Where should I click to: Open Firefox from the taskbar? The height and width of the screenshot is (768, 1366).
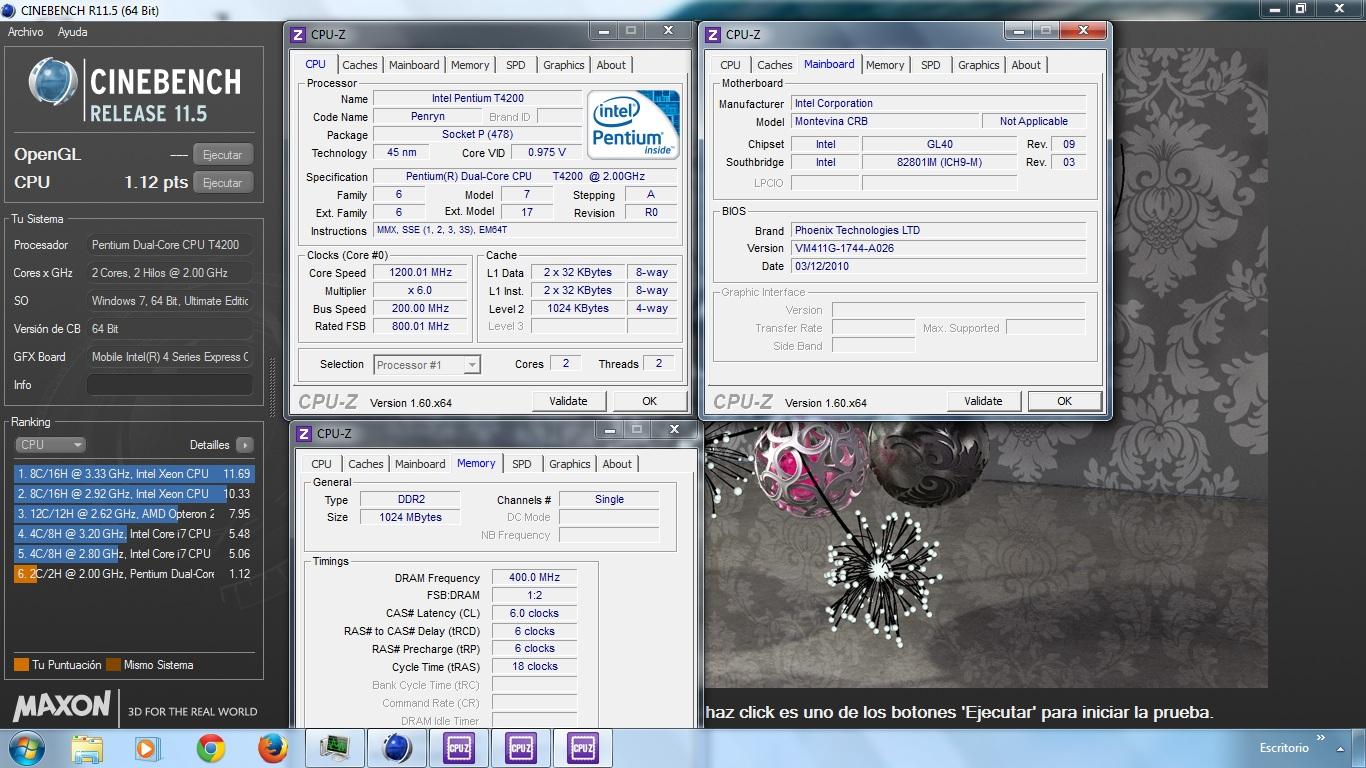[272, 748]
